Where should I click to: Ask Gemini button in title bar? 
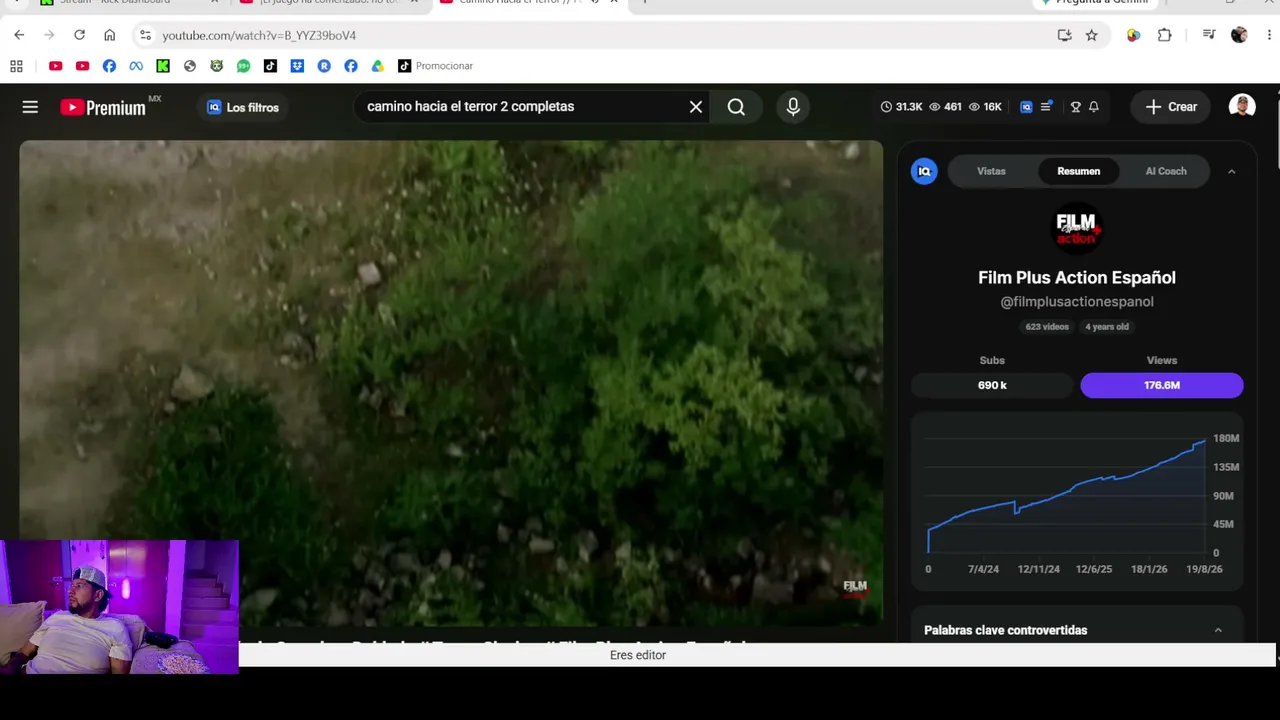point(1094,3)
